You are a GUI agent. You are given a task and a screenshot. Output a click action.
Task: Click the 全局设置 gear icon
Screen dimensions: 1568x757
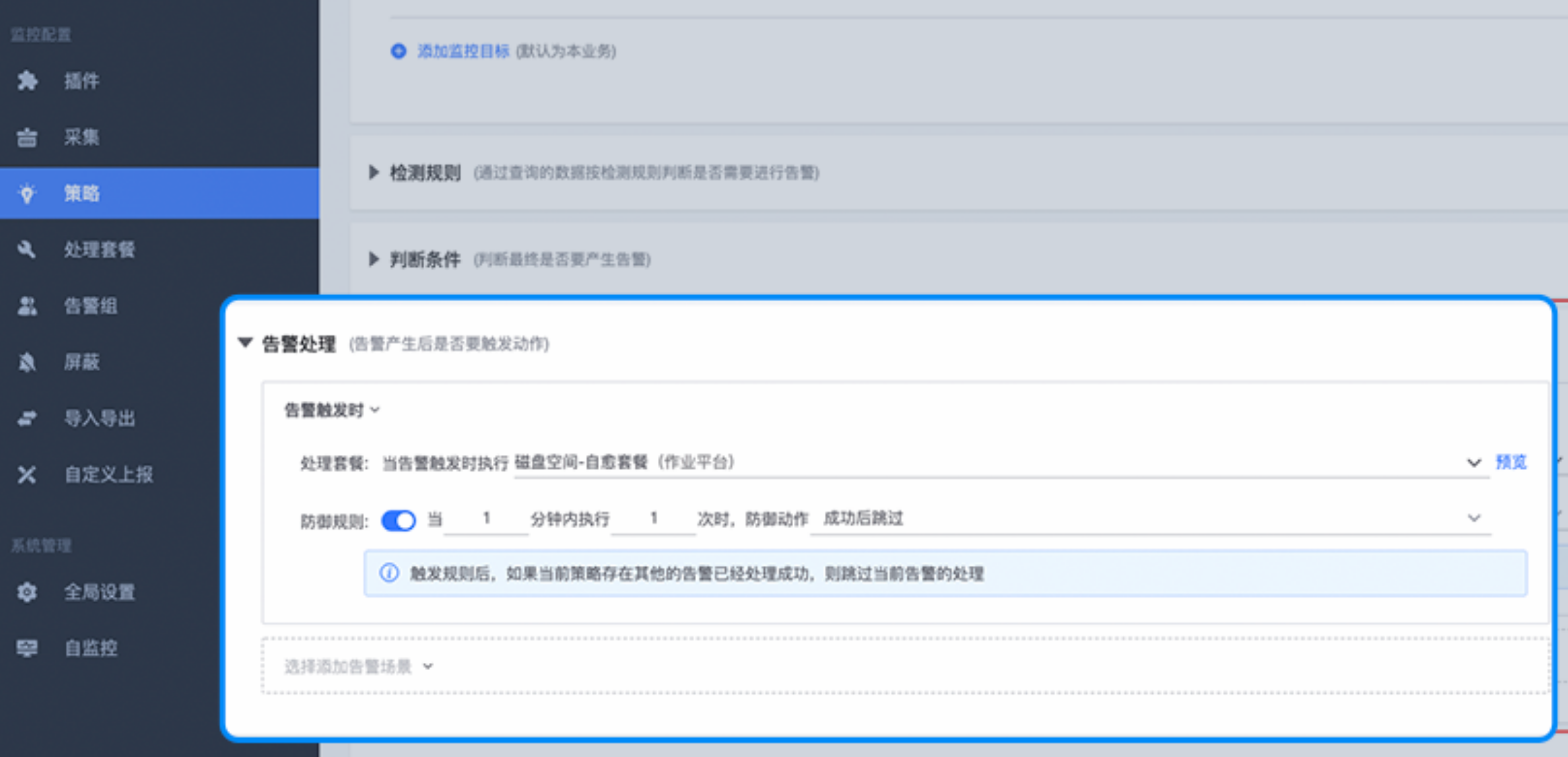point(27,592)
